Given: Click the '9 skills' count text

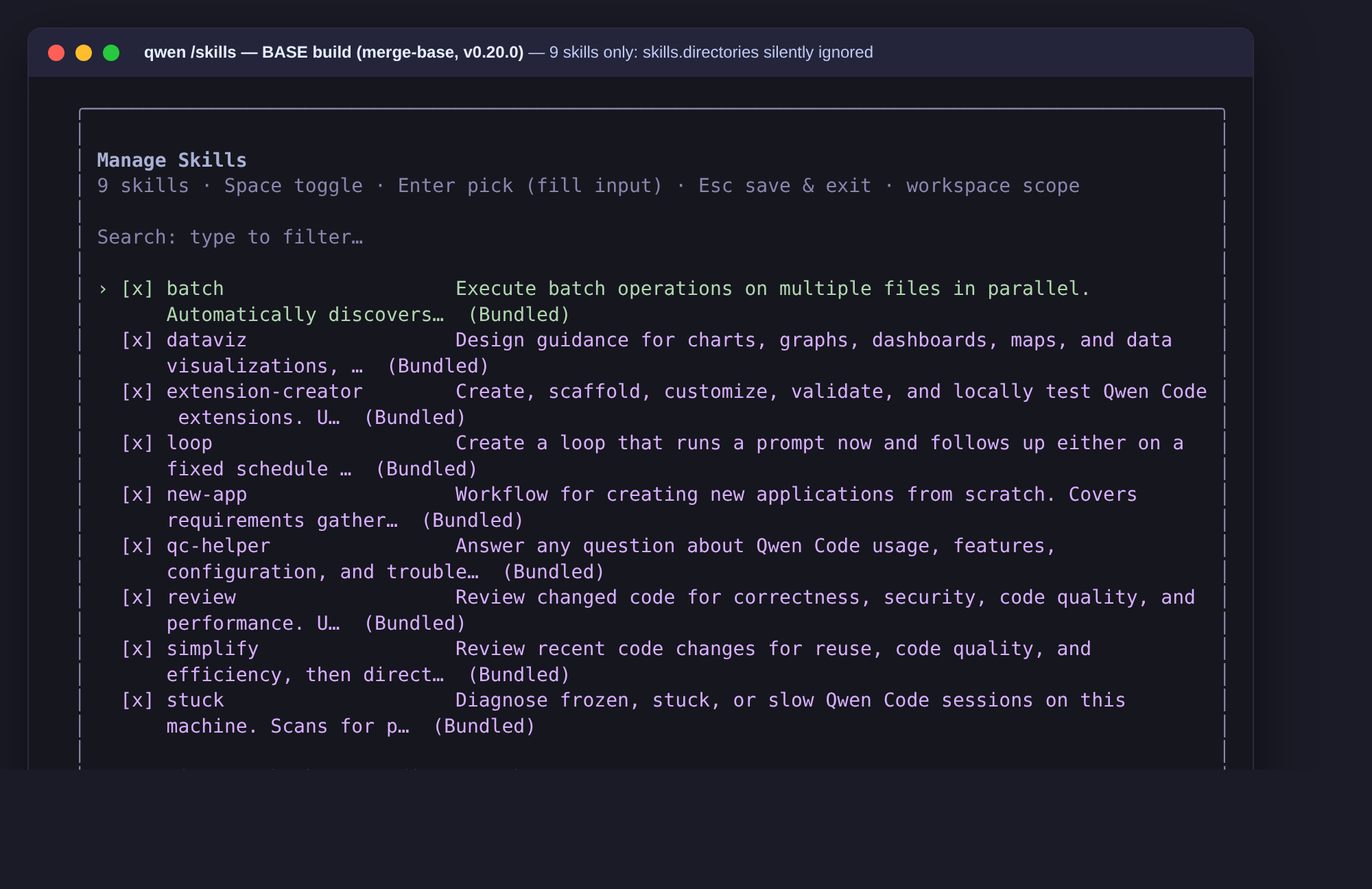Looking at the screenshot, I should point(143,186).
